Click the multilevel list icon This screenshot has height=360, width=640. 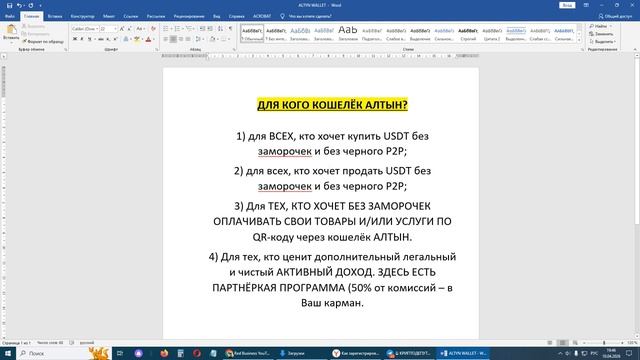[x=189, y=29]
